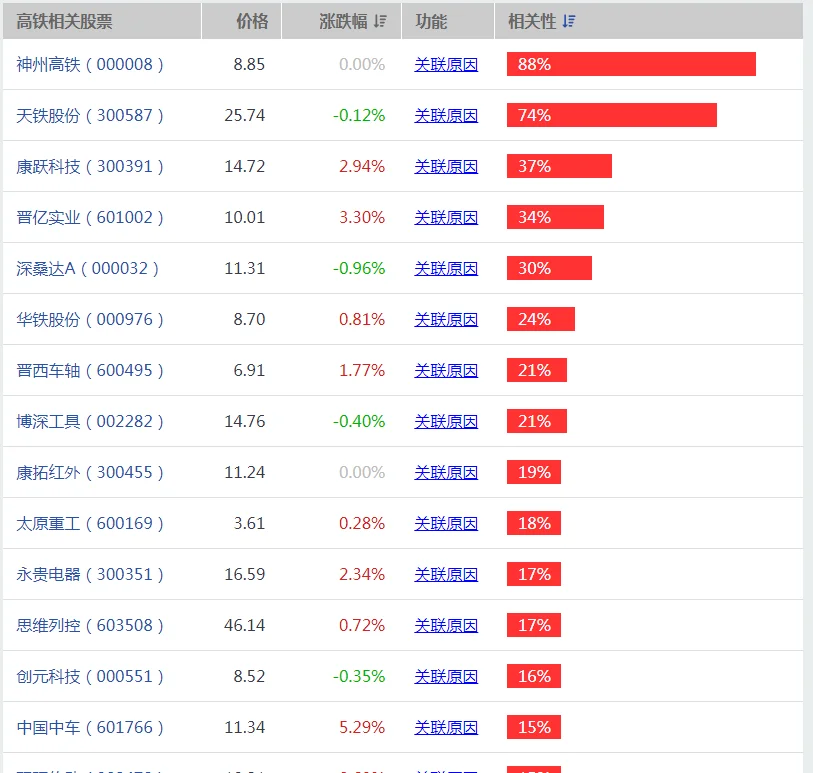813x773 pixels.
Task: View 关联原因 for 太原重工
Action: [446, 523]
